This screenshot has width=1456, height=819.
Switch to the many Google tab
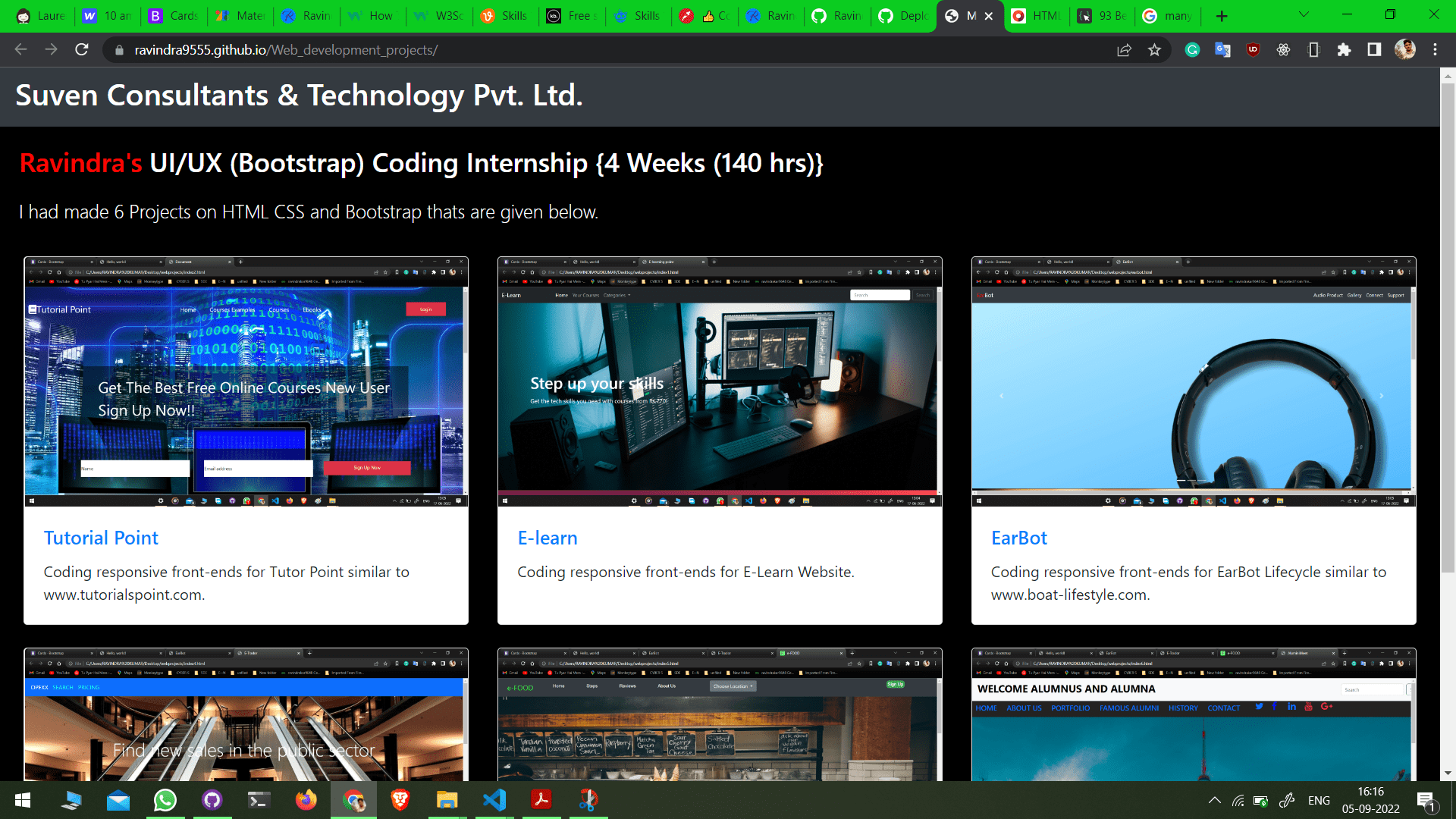tap(1169, 16)
